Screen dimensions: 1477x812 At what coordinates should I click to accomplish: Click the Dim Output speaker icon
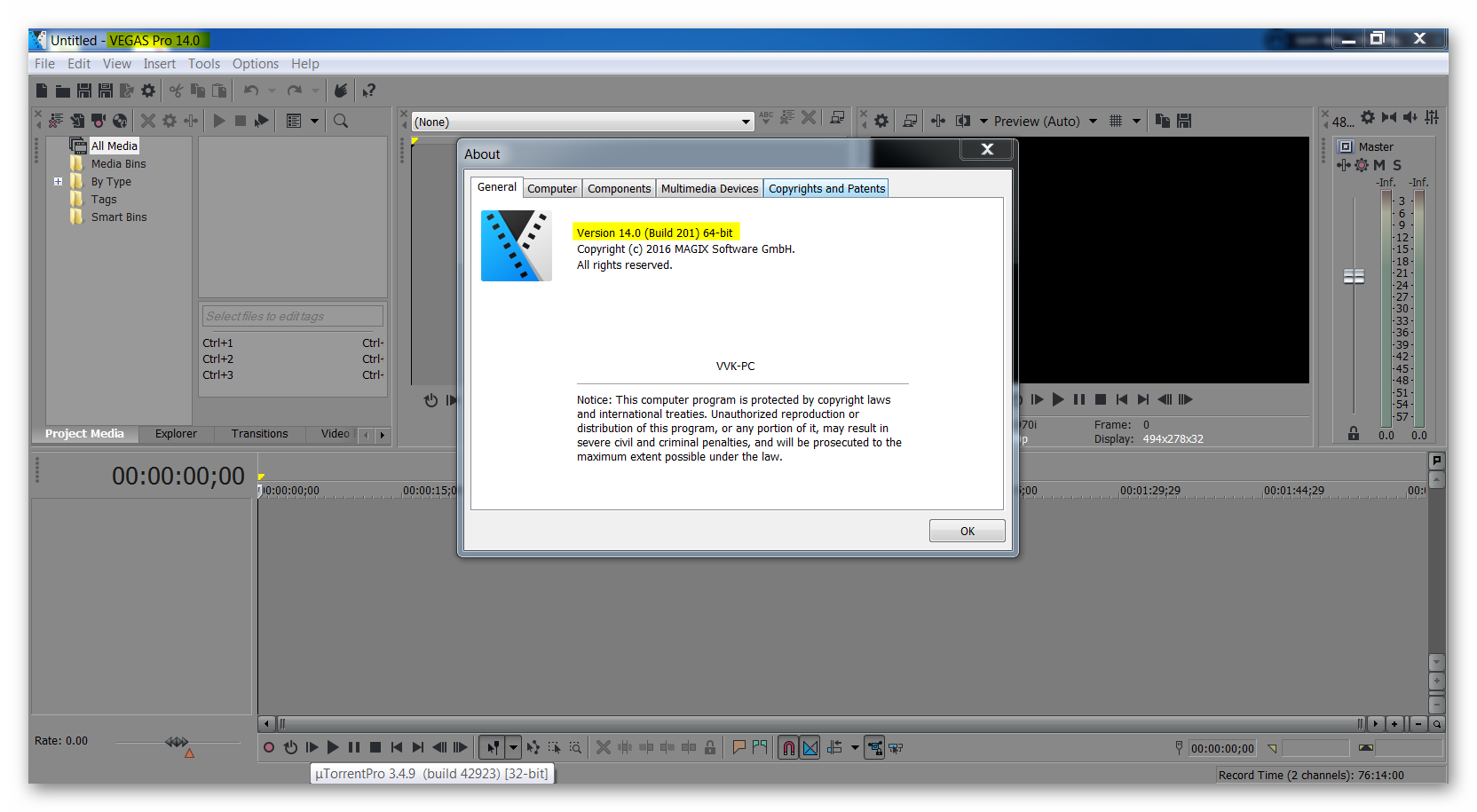(x=1410, y=117)
